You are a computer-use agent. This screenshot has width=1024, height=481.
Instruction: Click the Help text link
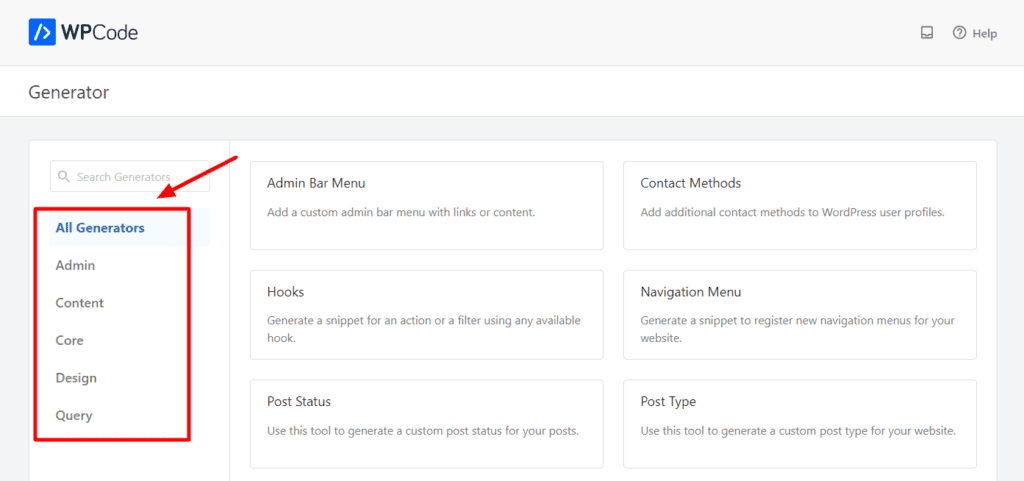click(x=985, y=33)
